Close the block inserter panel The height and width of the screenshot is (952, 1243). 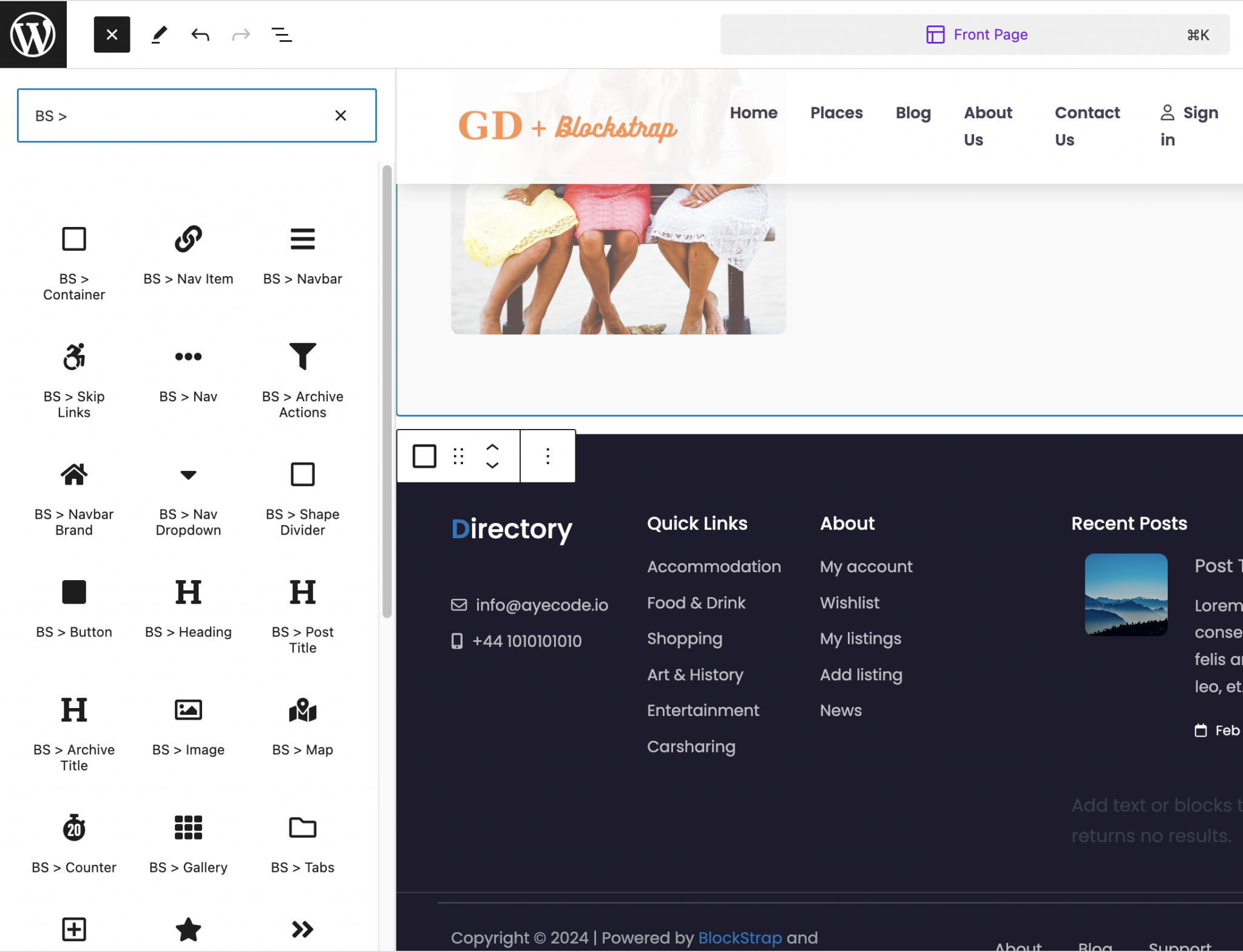(112, 34)
